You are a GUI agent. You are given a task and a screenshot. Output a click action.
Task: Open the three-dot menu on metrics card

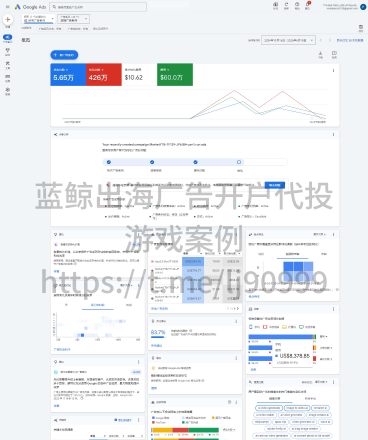pos(333,70)
